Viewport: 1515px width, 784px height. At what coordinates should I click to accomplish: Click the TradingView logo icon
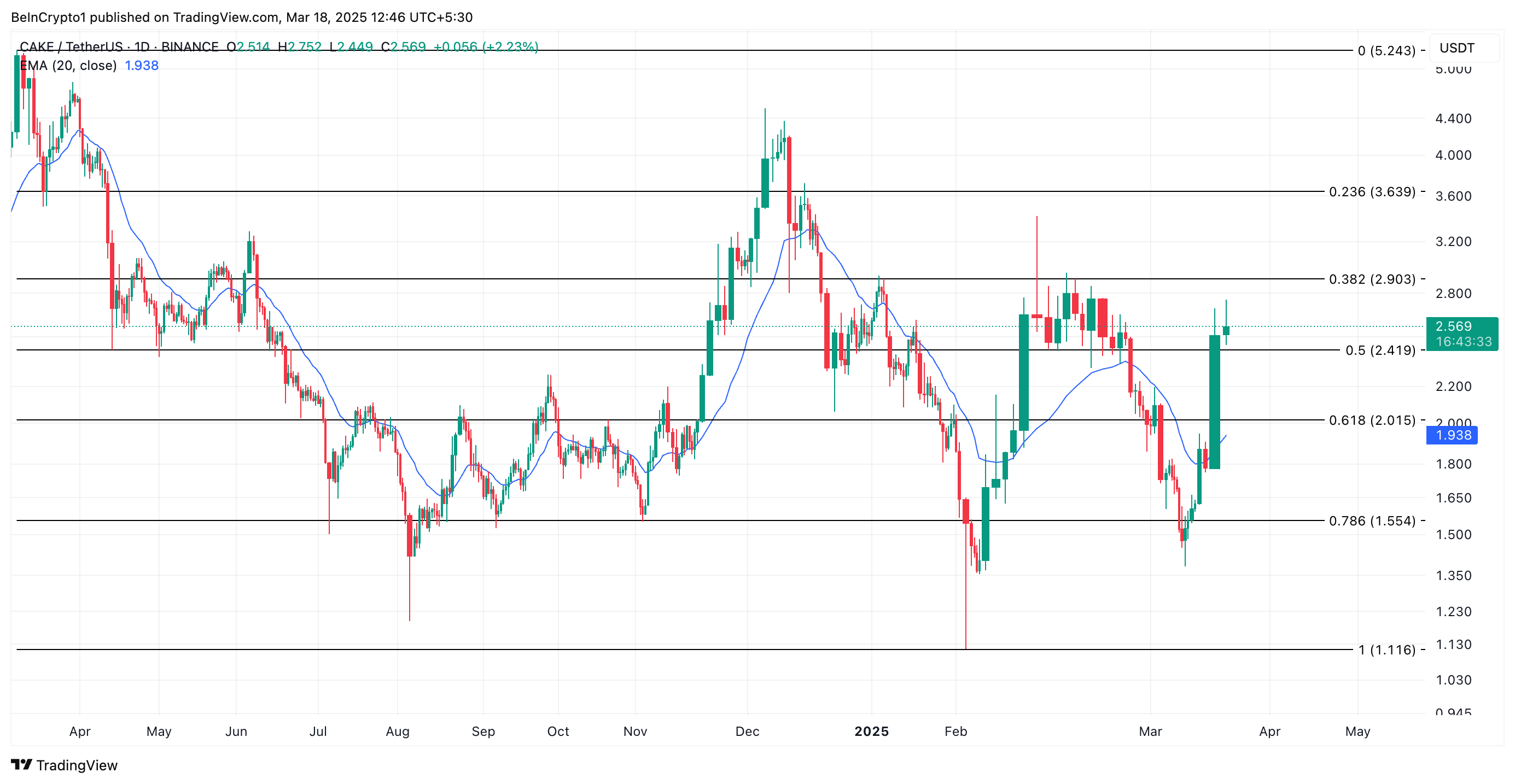tap(21, 764)
